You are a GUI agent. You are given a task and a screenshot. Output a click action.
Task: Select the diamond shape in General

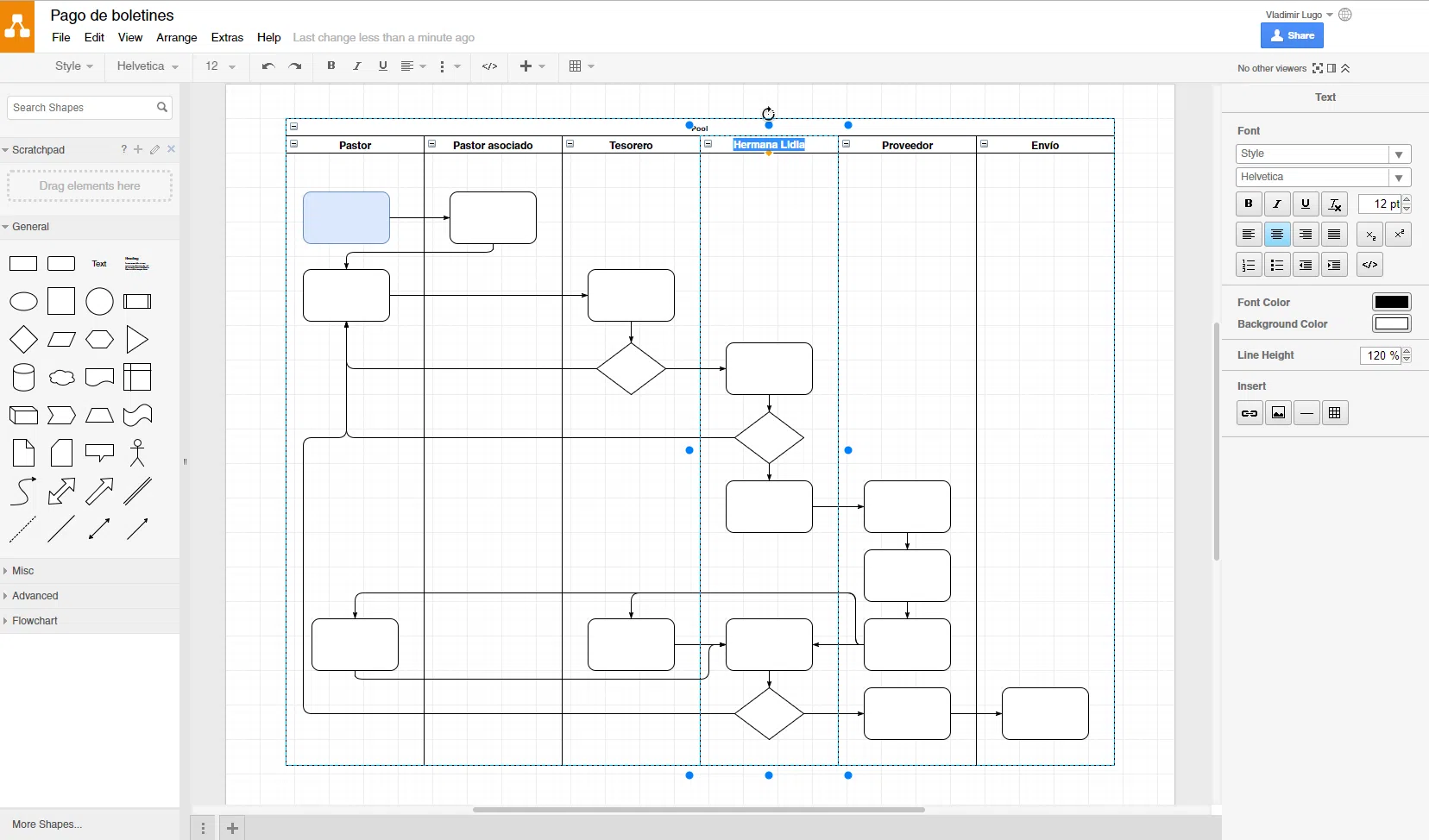(x=23, y=340)
